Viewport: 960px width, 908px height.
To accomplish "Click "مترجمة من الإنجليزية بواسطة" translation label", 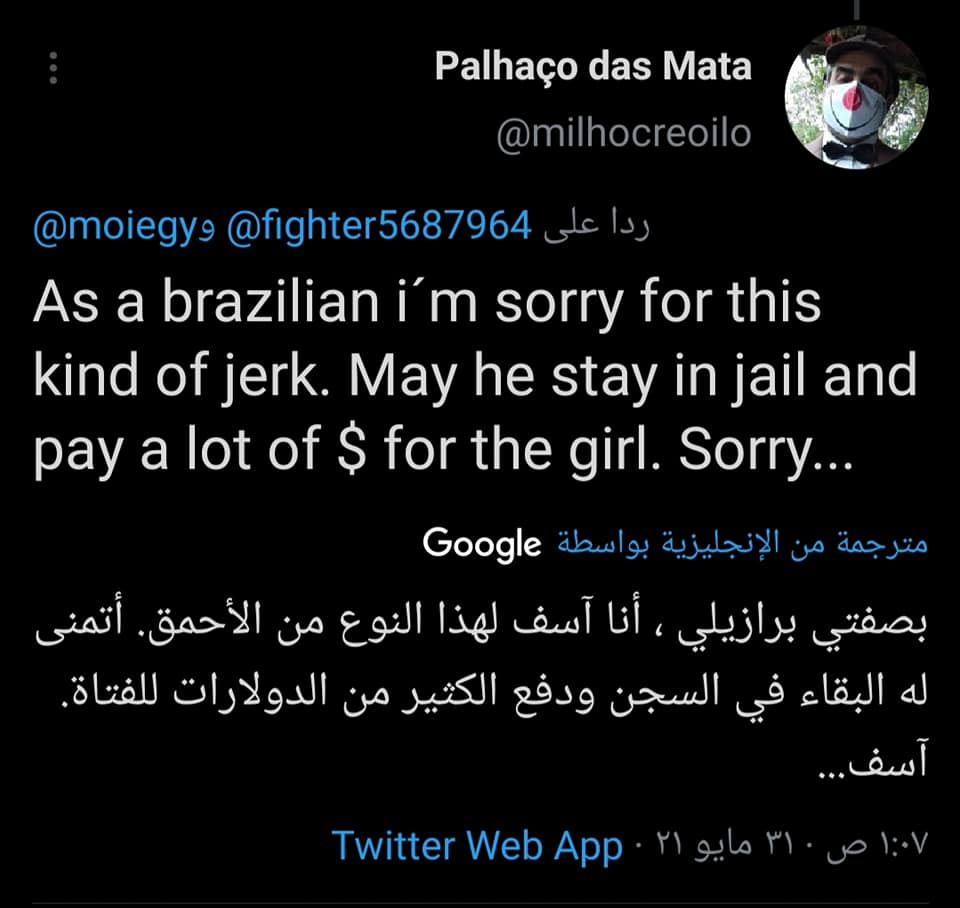I will pyautogui.click(x=741, y=544).
